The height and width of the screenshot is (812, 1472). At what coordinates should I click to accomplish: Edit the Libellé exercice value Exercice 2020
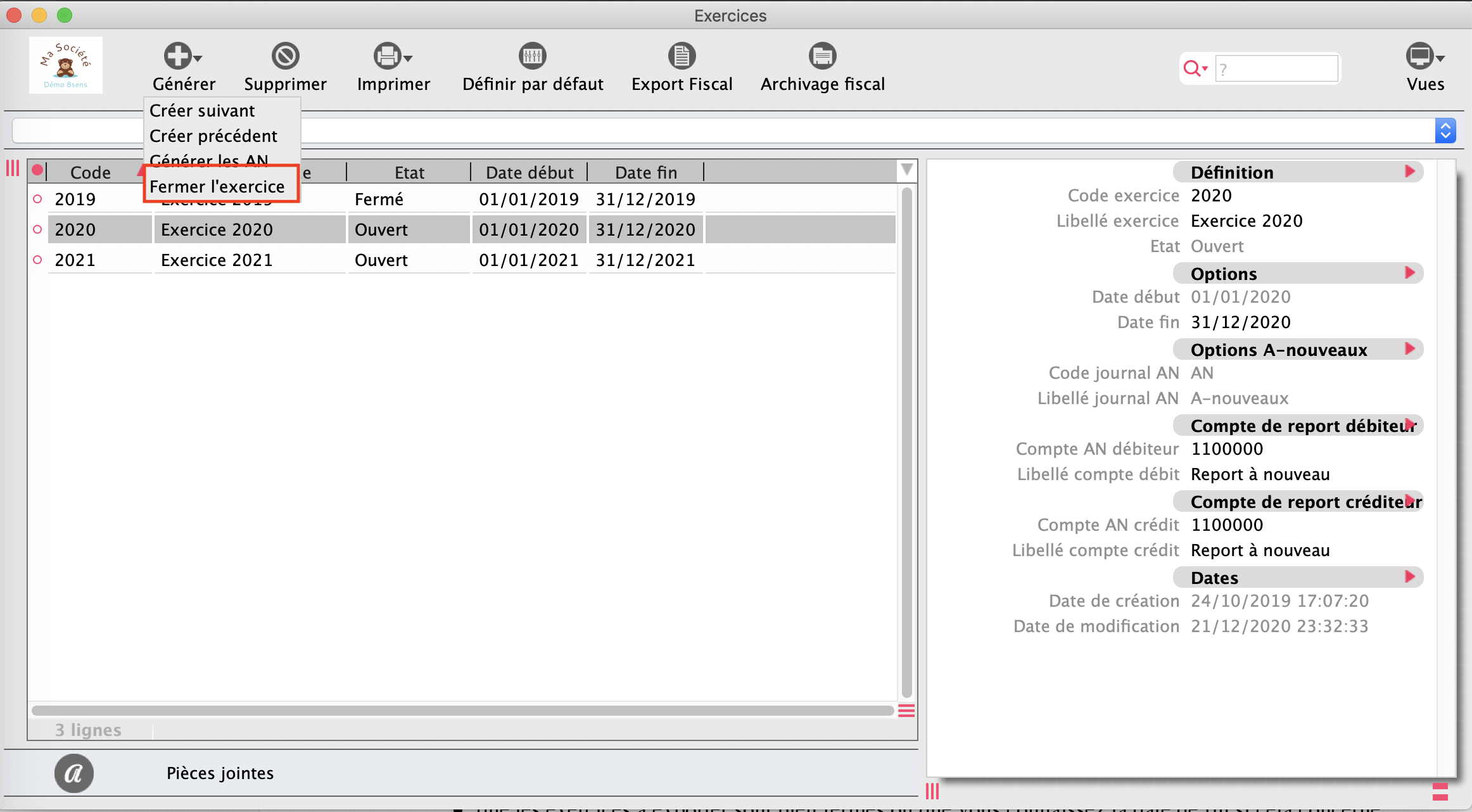1247,220
